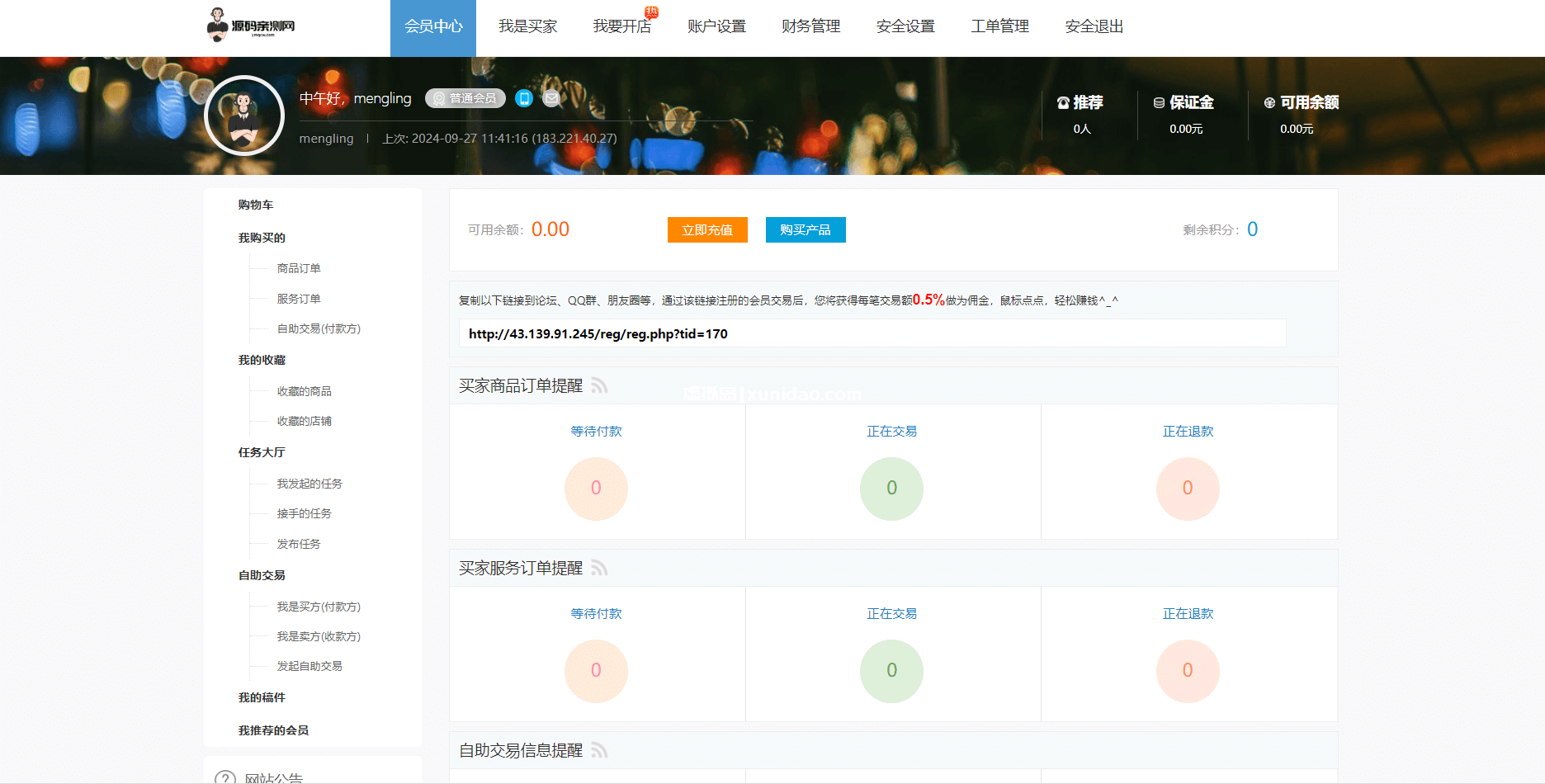Click the question icon next to 网站公告
The image size is (1545, 784).
point(224,777)
